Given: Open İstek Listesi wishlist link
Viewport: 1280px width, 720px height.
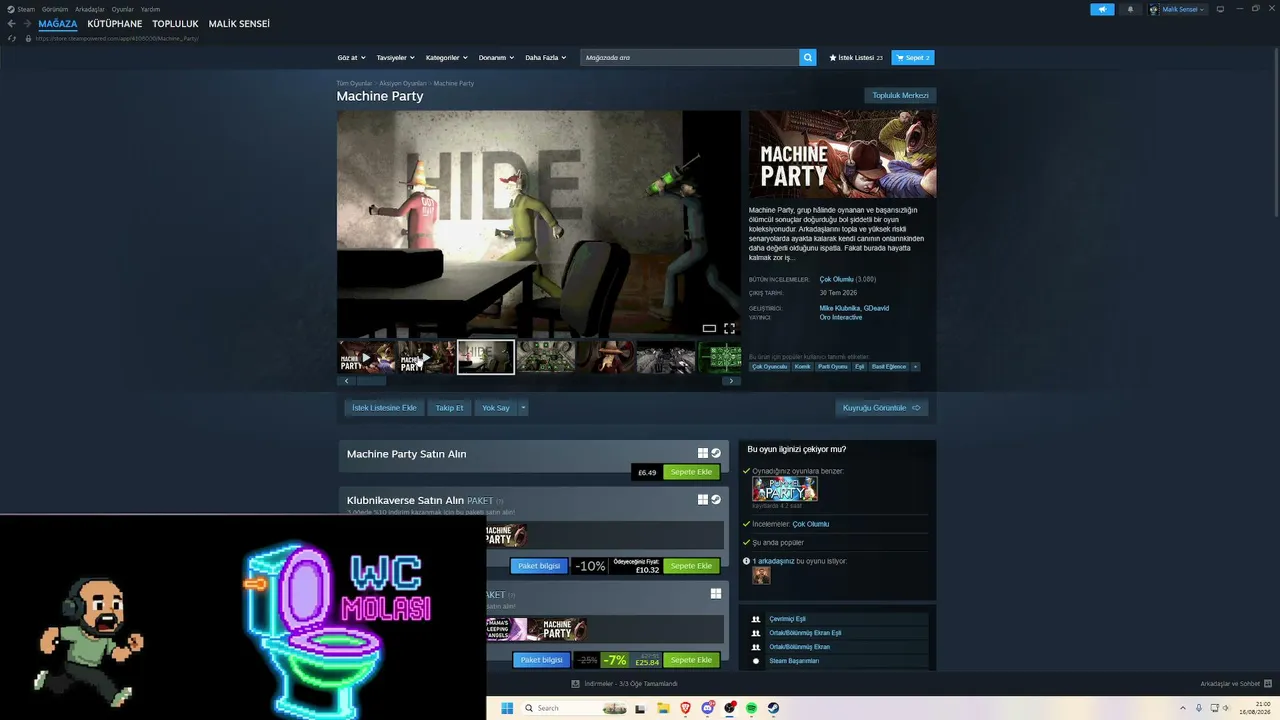Looking at the screenshot, I should coord(856,58).
